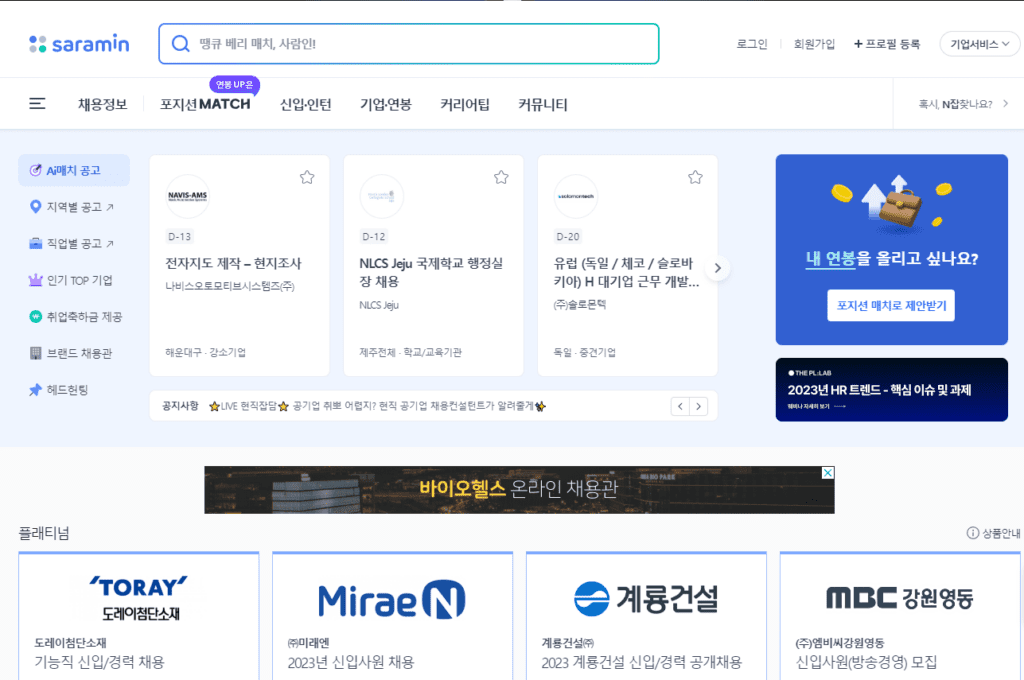Open the Mirae N platinum card
The width and height of the screenshot is (1024, 680).
coord(392,616)
